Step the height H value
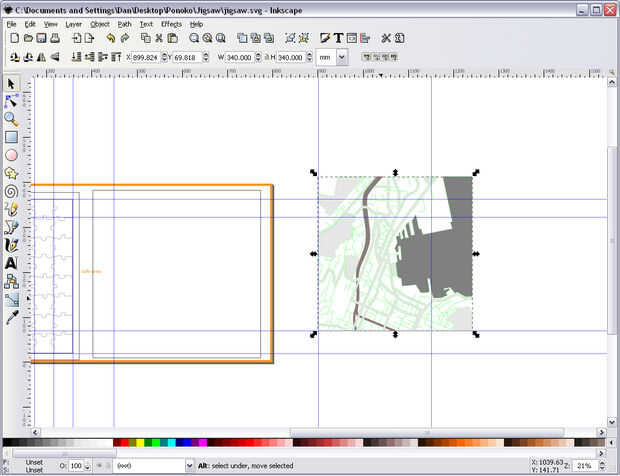 coord(309,57)
